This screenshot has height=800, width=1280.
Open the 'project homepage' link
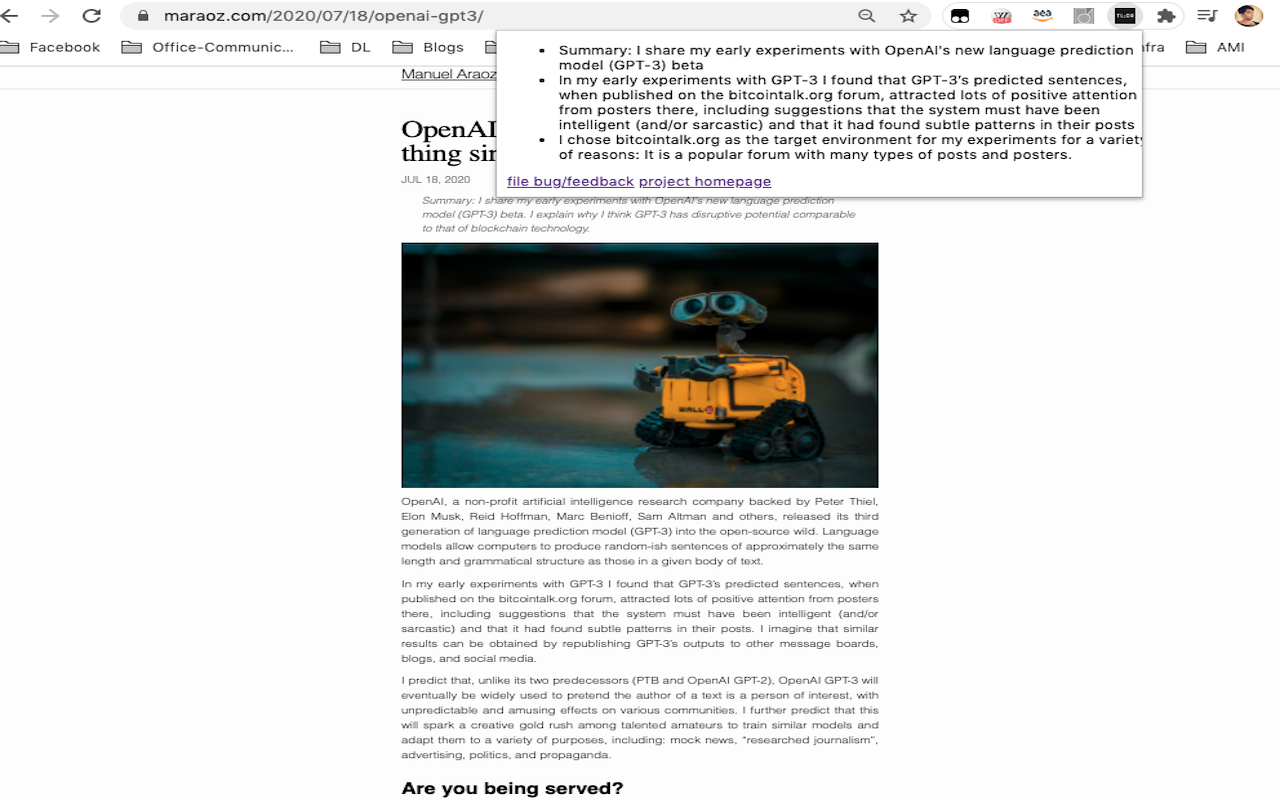705,181
